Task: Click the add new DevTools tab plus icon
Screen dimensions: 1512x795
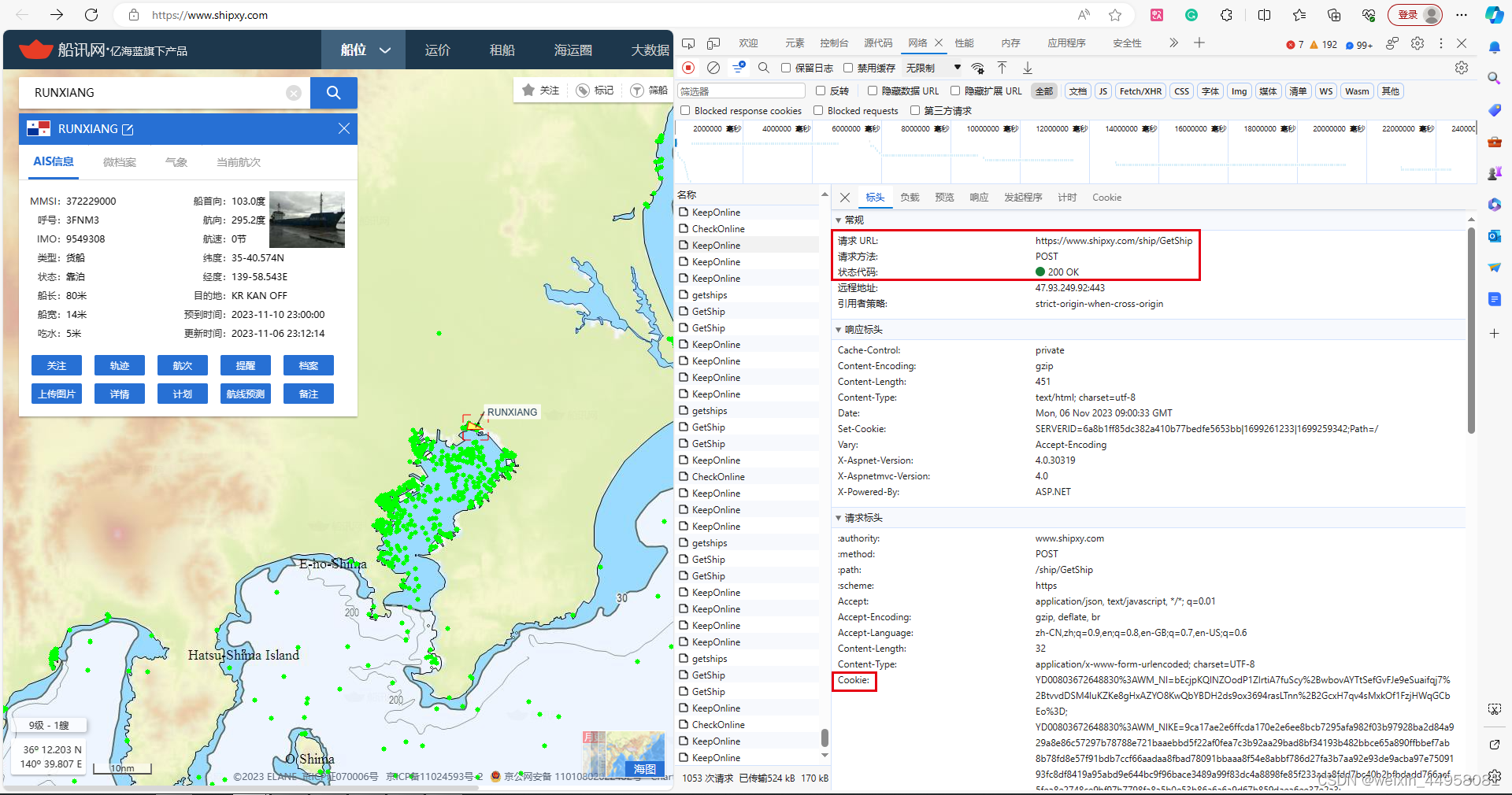Action: coord(1199,43)
